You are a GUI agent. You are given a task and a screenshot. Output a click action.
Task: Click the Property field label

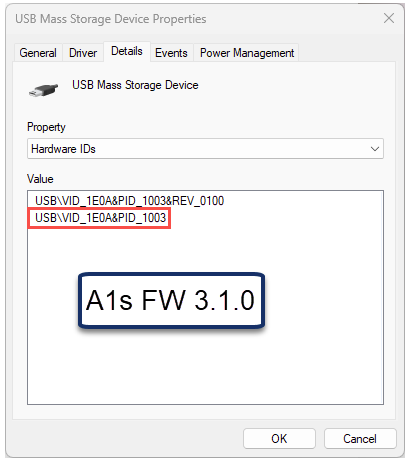click(x=46, y=127)
